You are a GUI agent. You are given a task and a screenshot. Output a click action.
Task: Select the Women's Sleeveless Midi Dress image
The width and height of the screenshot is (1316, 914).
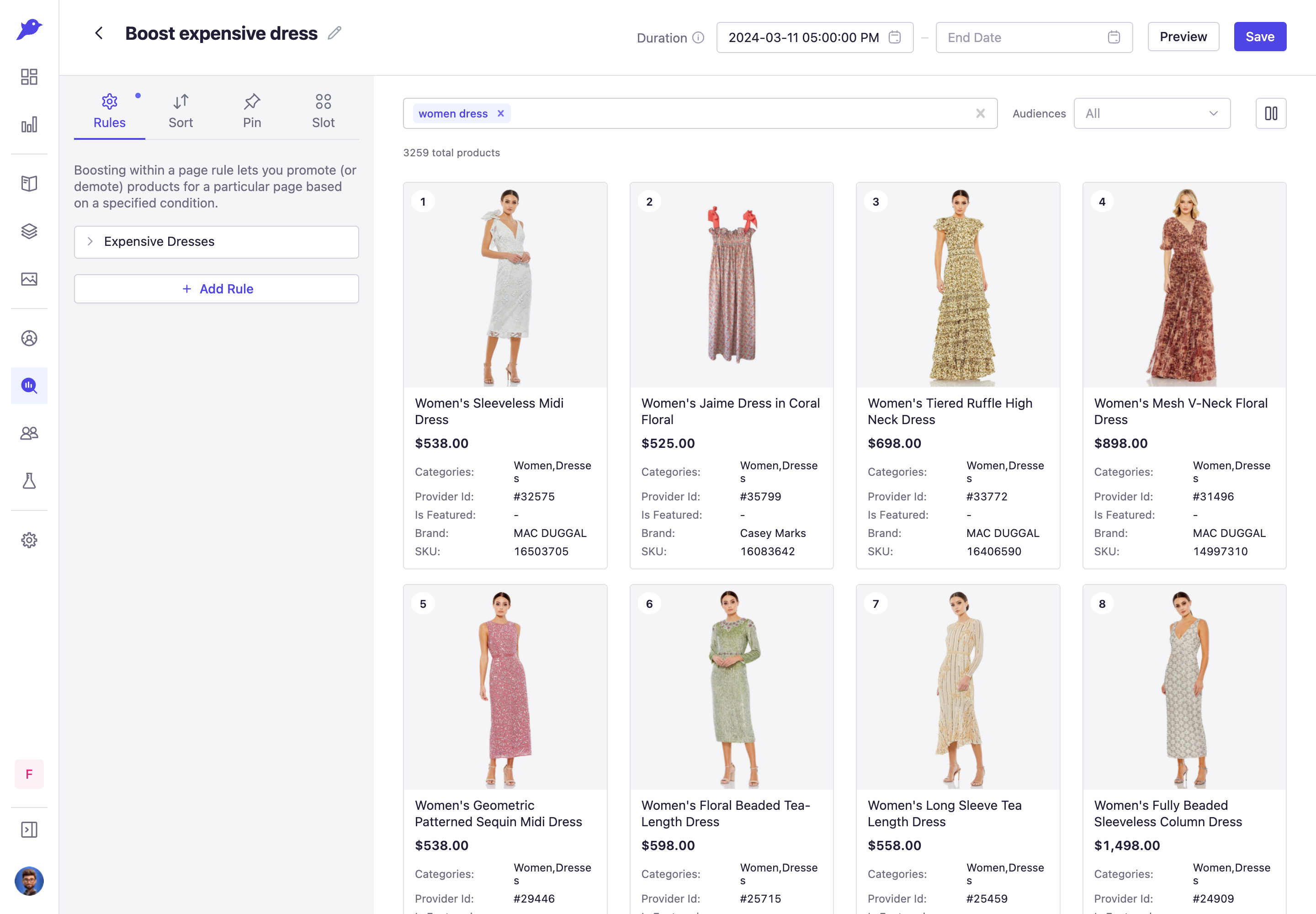pyautogui.click(x=505, y=285)
